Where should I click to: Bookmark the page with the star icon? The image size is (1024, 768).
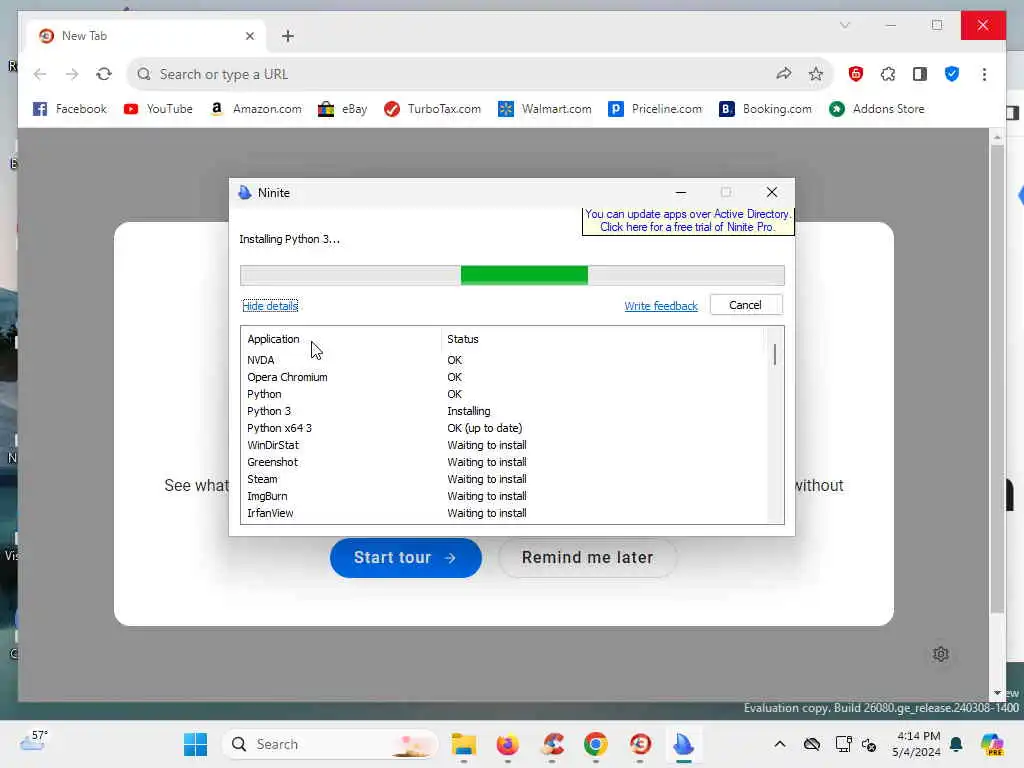coord(816,74)
